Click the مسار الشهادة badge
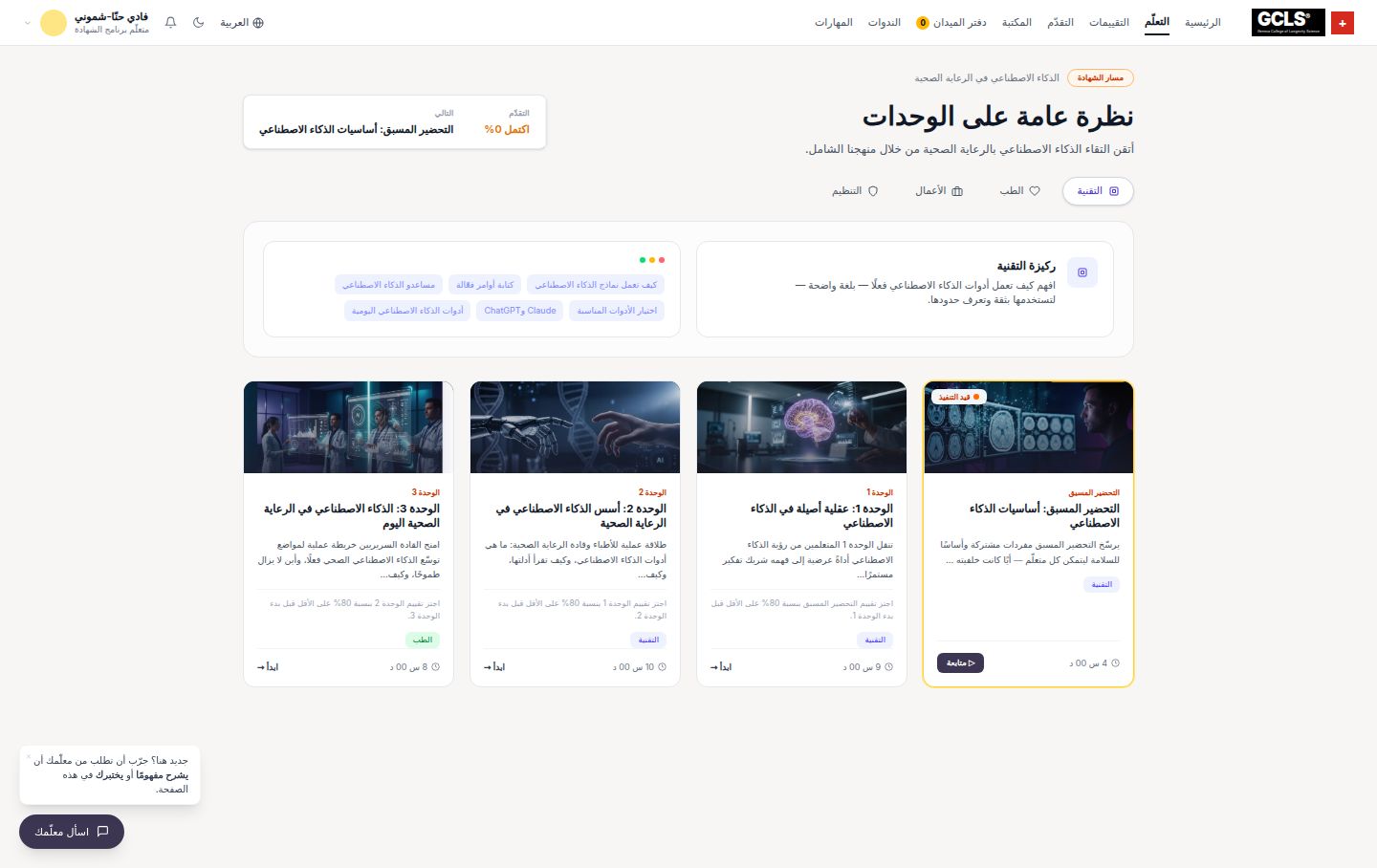Screen dimensions: 1377x868 point(1101,77)
